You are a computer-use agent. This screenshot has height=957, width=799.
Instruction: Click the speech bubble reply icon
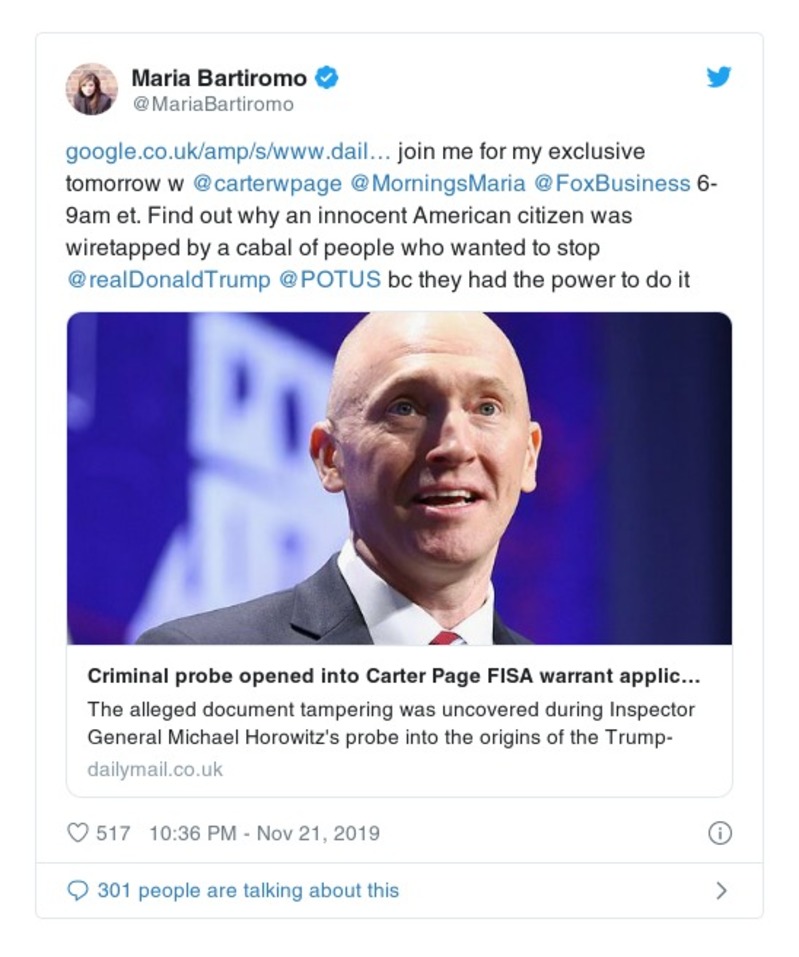point(77,890)
